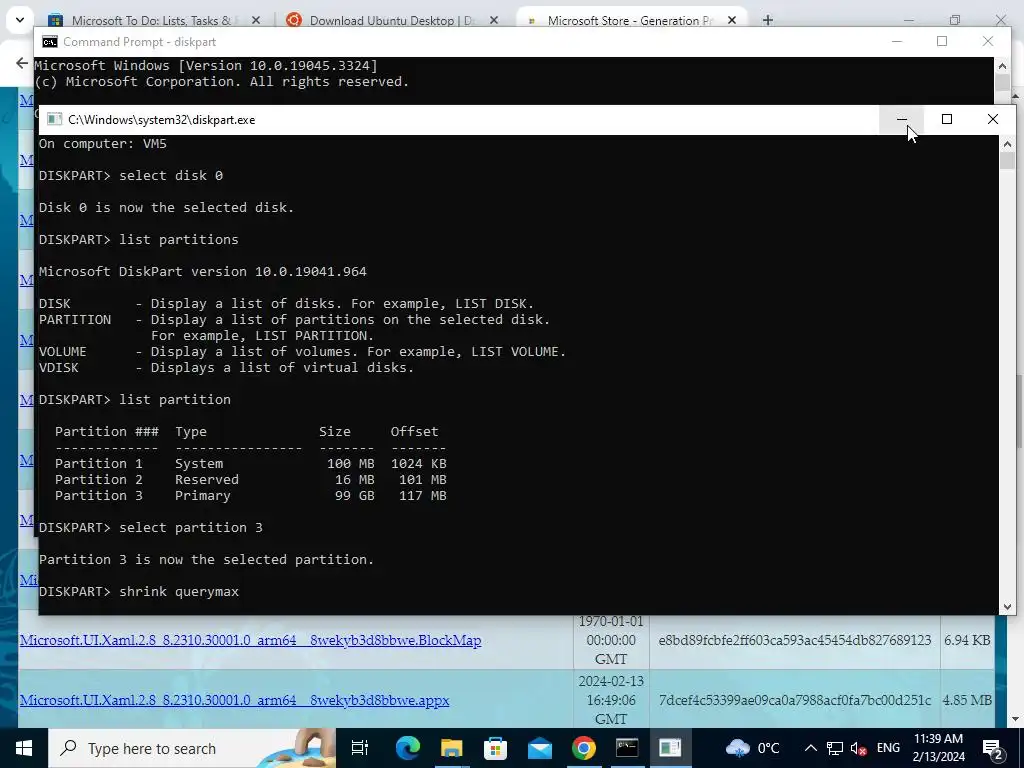Click the 'Partition 2' Reserved row
This screenshot has width=1024, height=768.
coord(251,479)
